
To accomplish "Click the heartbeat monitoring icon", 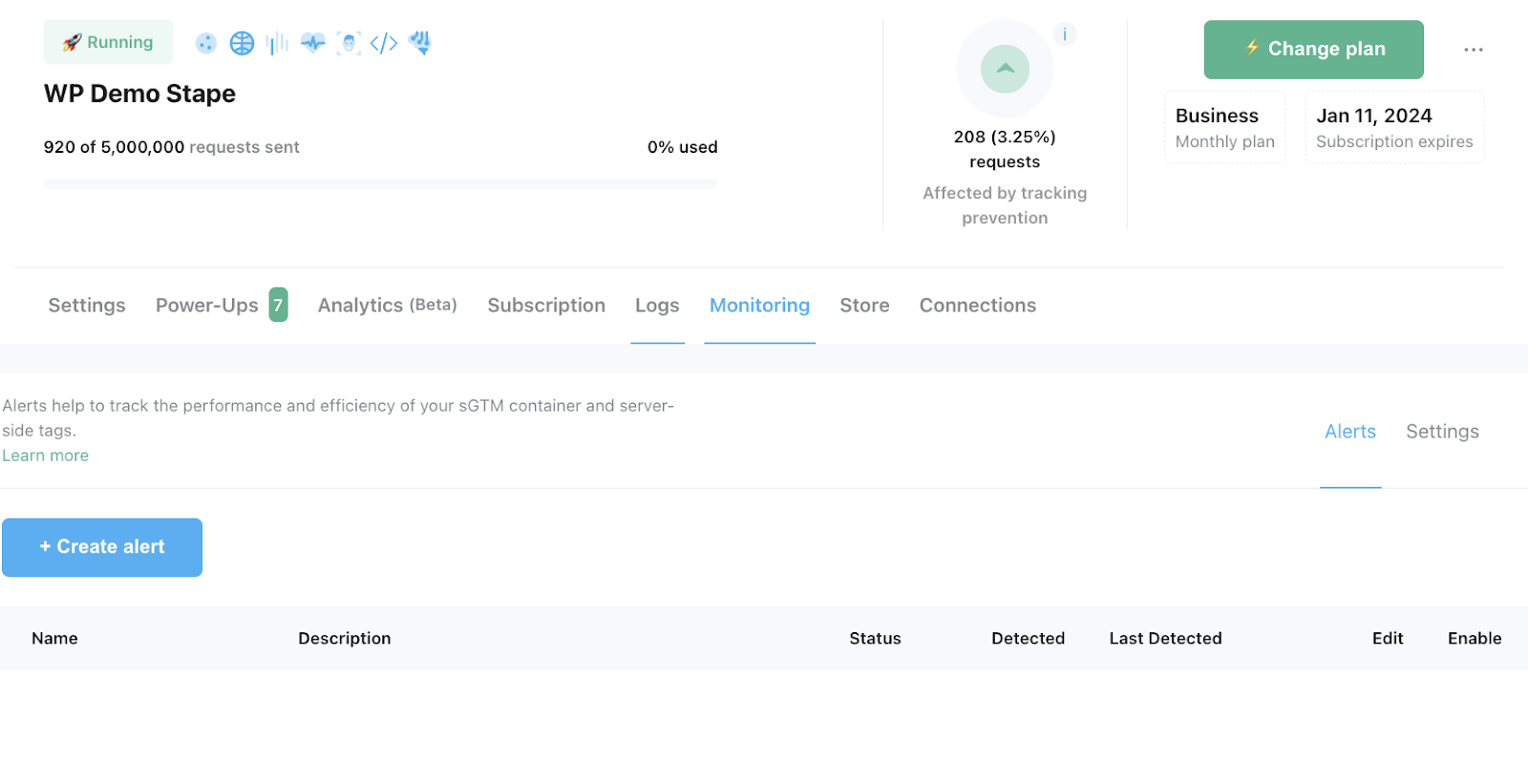I will tap(313, 43).
